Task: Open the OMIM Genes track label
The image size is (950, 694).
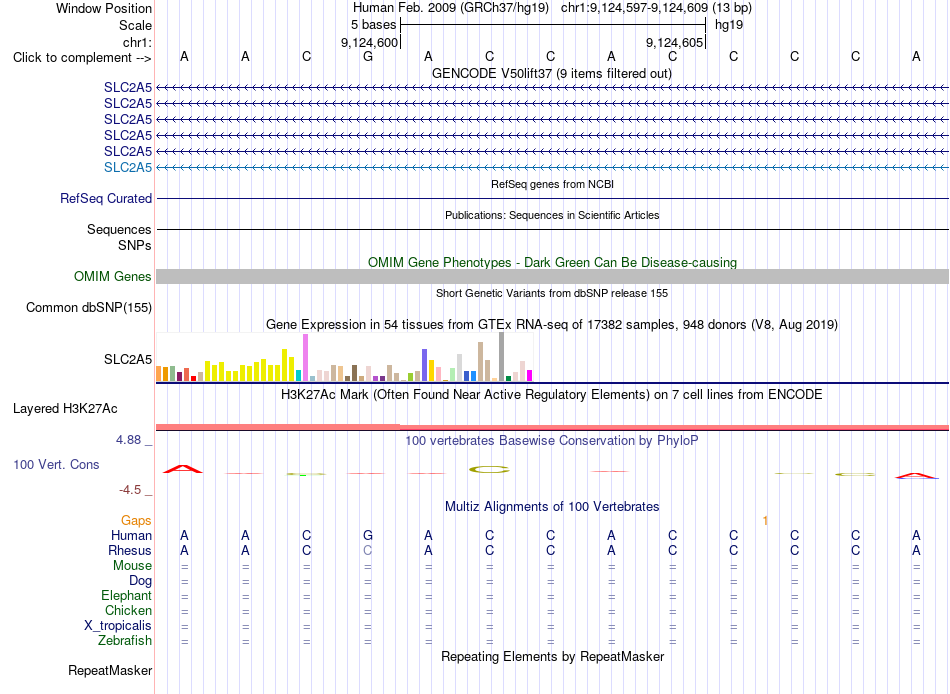Action: point(112,276)
